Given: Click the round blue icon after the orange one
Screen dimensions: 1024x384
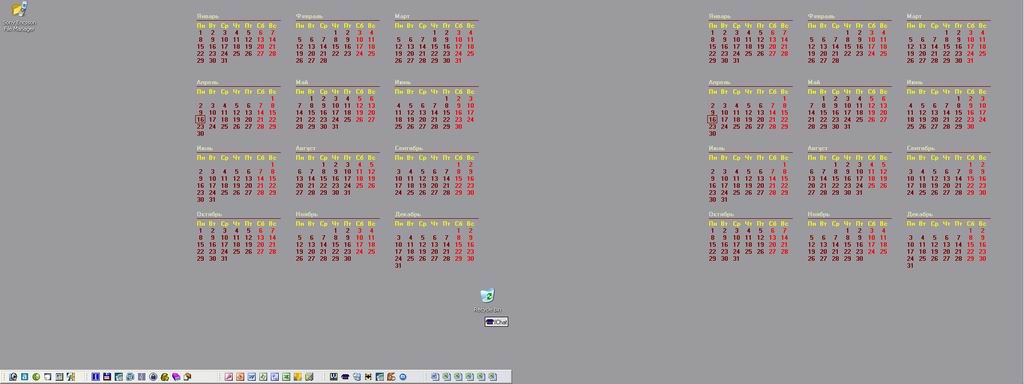Looking at the screenshot, I should pos(403,377).
